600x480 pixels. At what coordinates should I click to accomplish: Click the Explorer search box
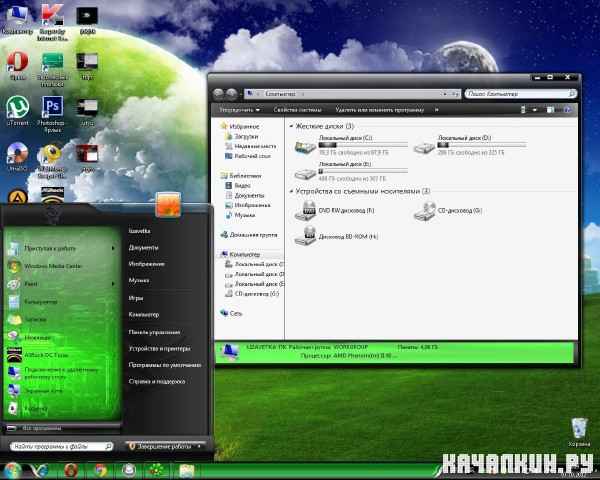[x=520, y=94]
